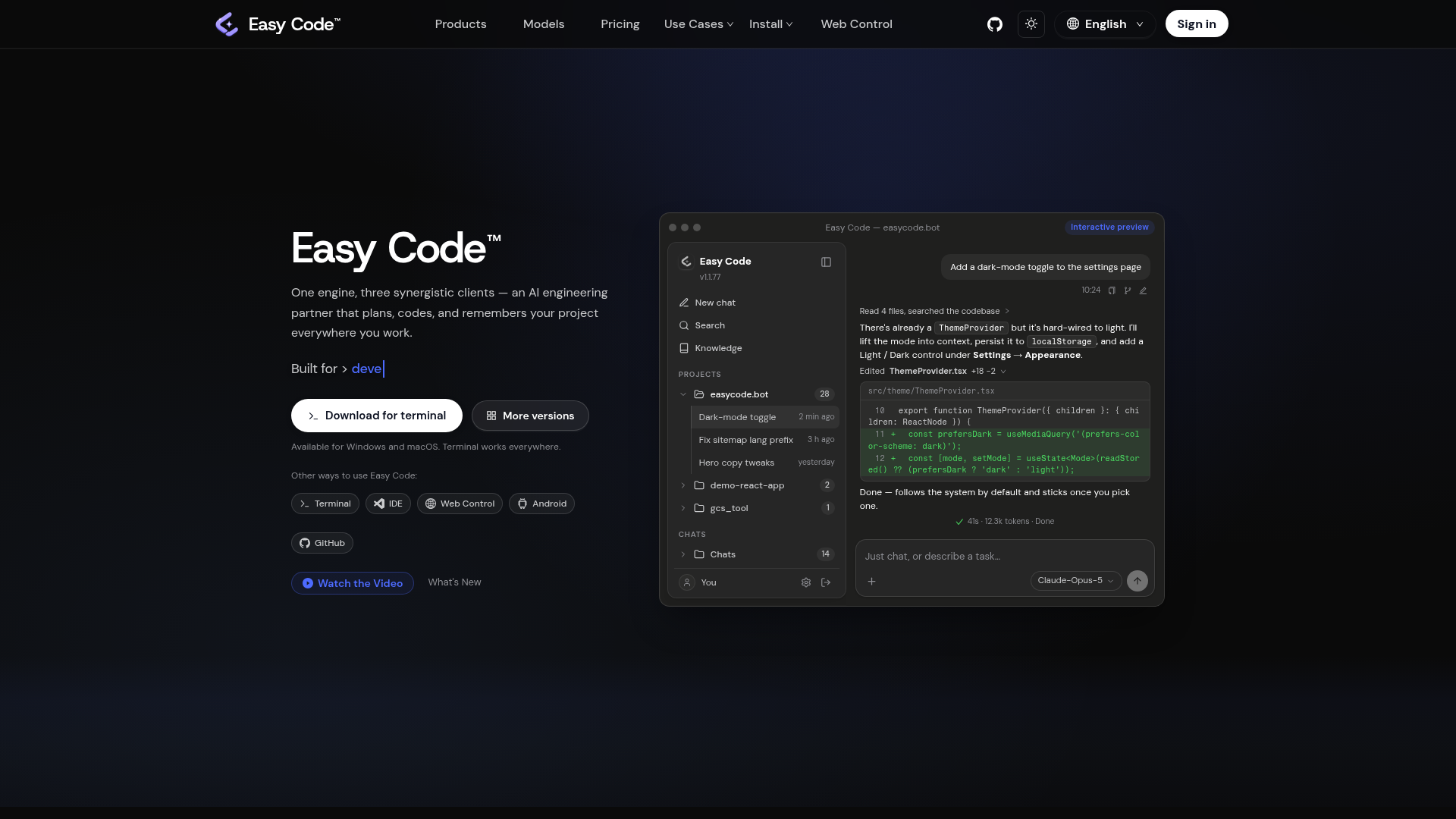The width and height of the screenshot is (1456, 819).
Task: Open the Claude-Opus-5 model dropdown
Action: (x=1075, y=581)
